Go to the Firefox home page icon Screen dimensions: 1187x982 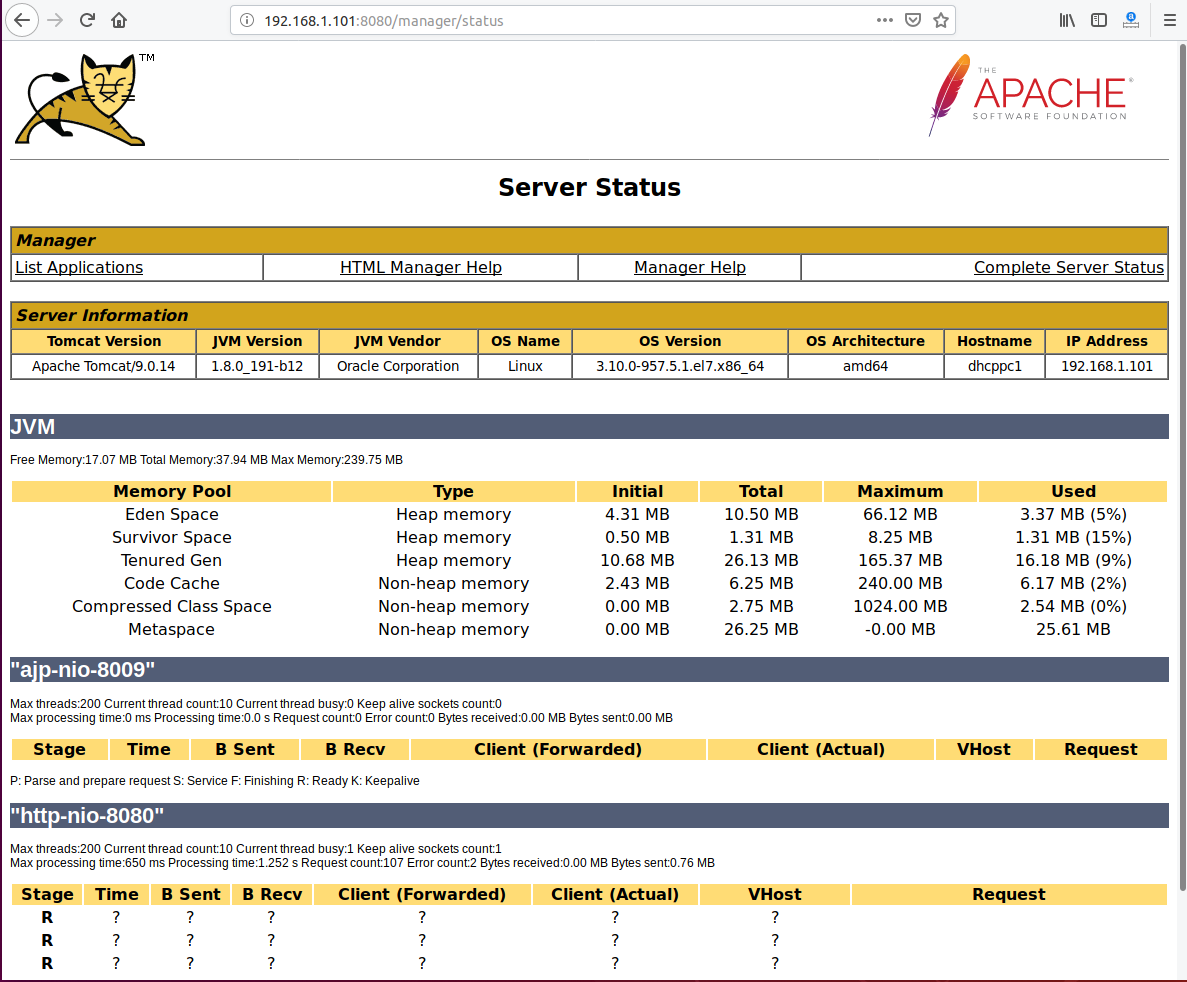(x=119, y=20)
